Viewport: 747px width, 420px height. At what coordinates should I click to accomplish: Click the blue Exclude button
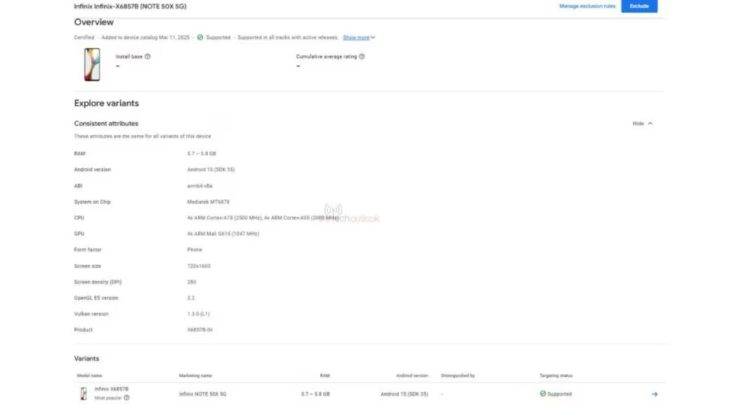(639, 6)
